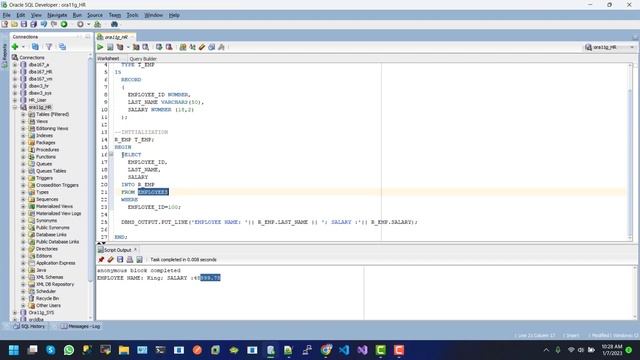The image size is (640, 360).
Task: Click the Open folder icon in main toolbar
Action: click(15, 24)
